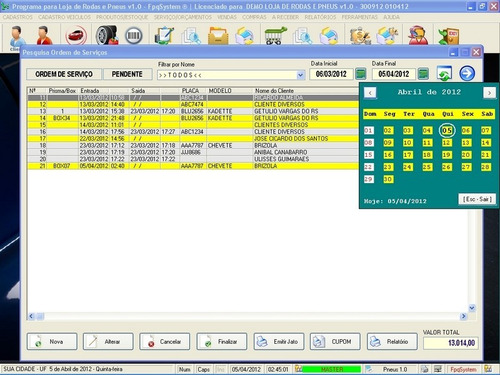Click the CUPOM button

pyautogui.click(x=335, y=342)
